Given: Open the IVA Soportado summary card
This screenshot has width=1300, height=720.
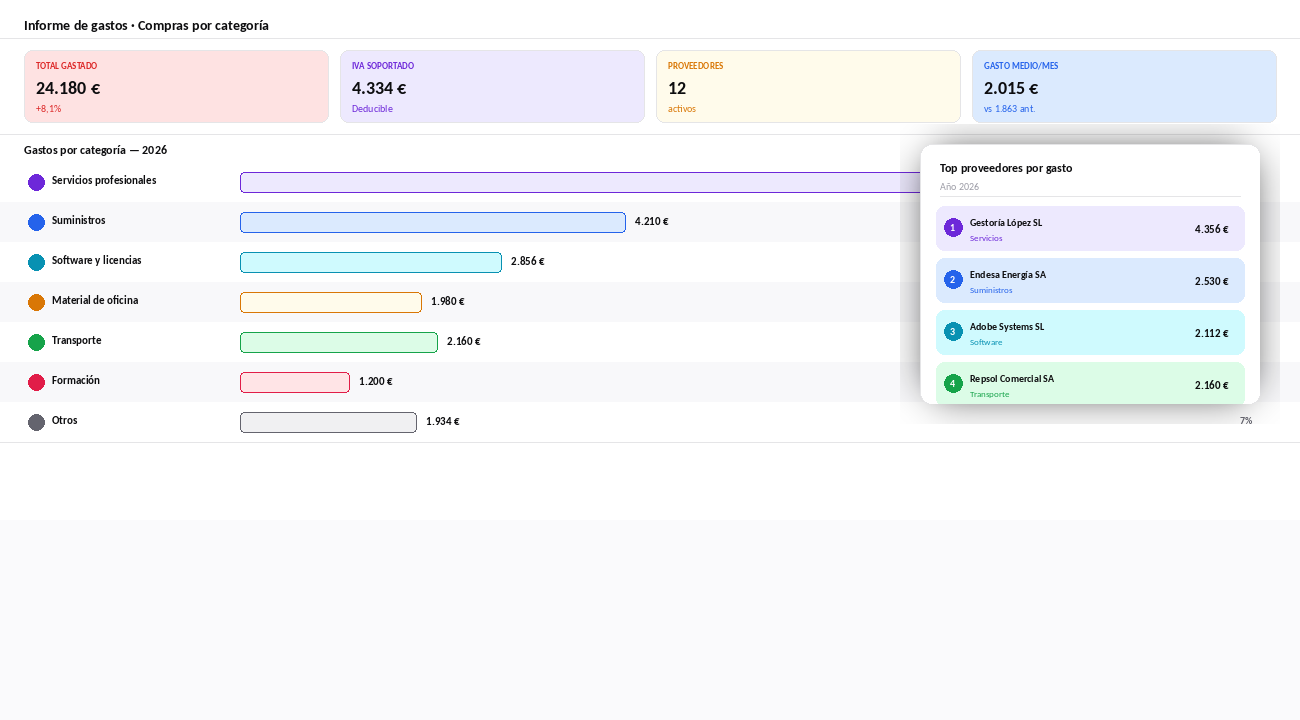Looking at the screenshot, I should (492, 87).
